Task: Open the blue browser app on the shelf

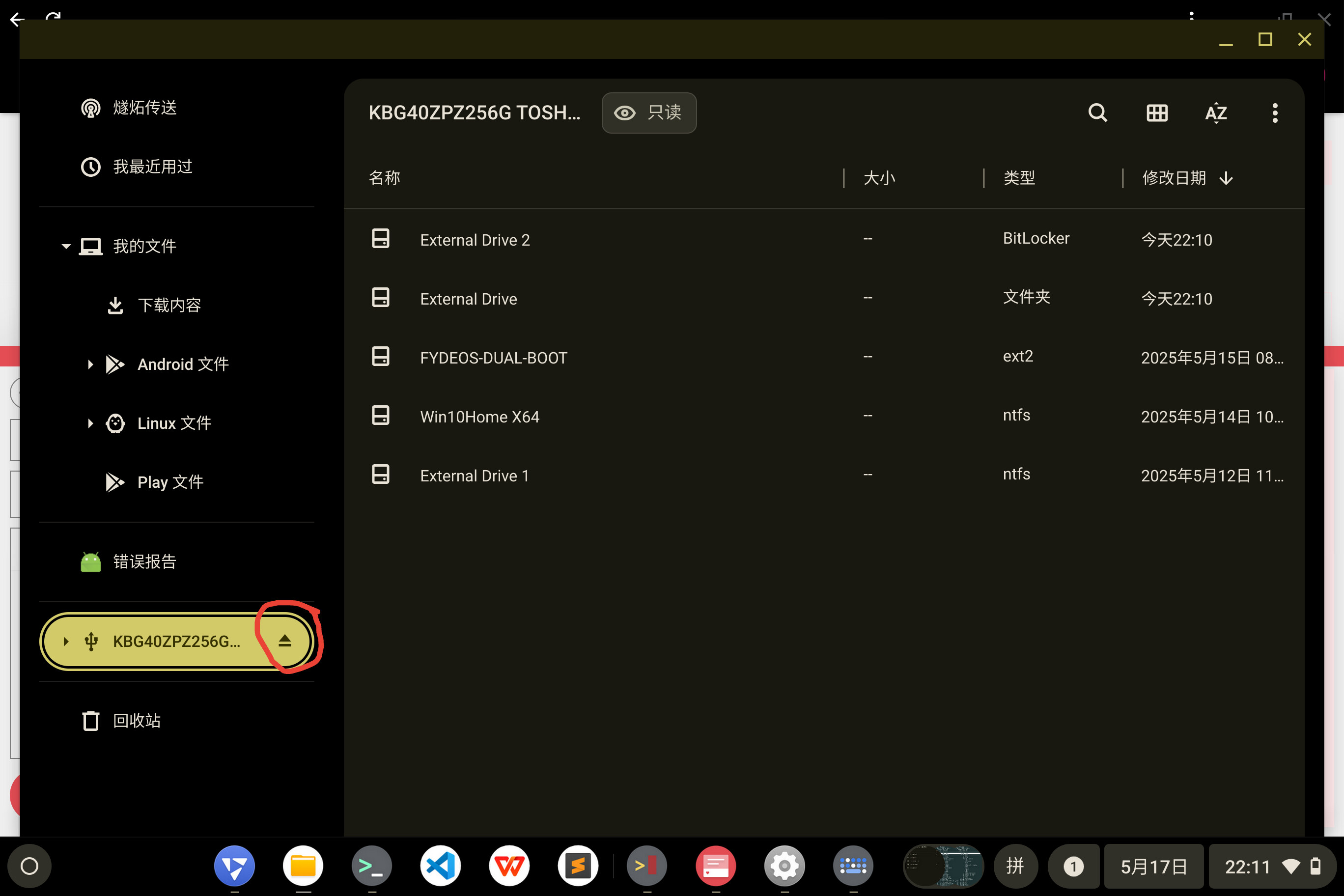Action: coord(234,867)
